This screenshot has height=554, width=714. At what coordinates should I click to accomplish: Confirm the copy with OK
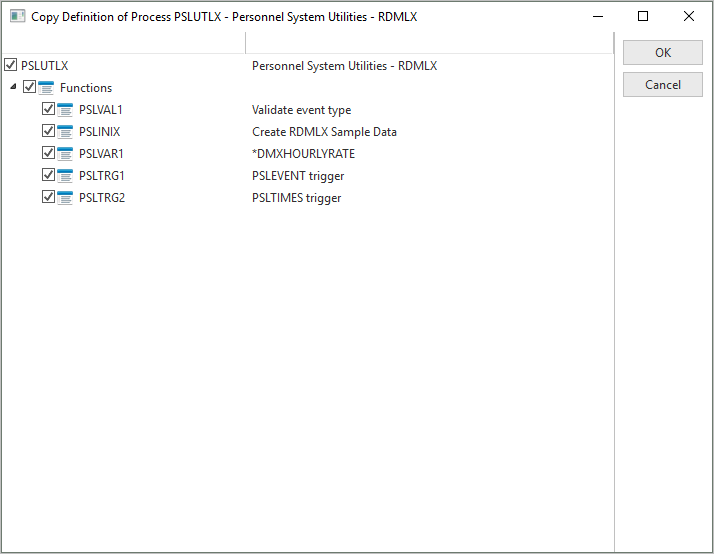663,52
